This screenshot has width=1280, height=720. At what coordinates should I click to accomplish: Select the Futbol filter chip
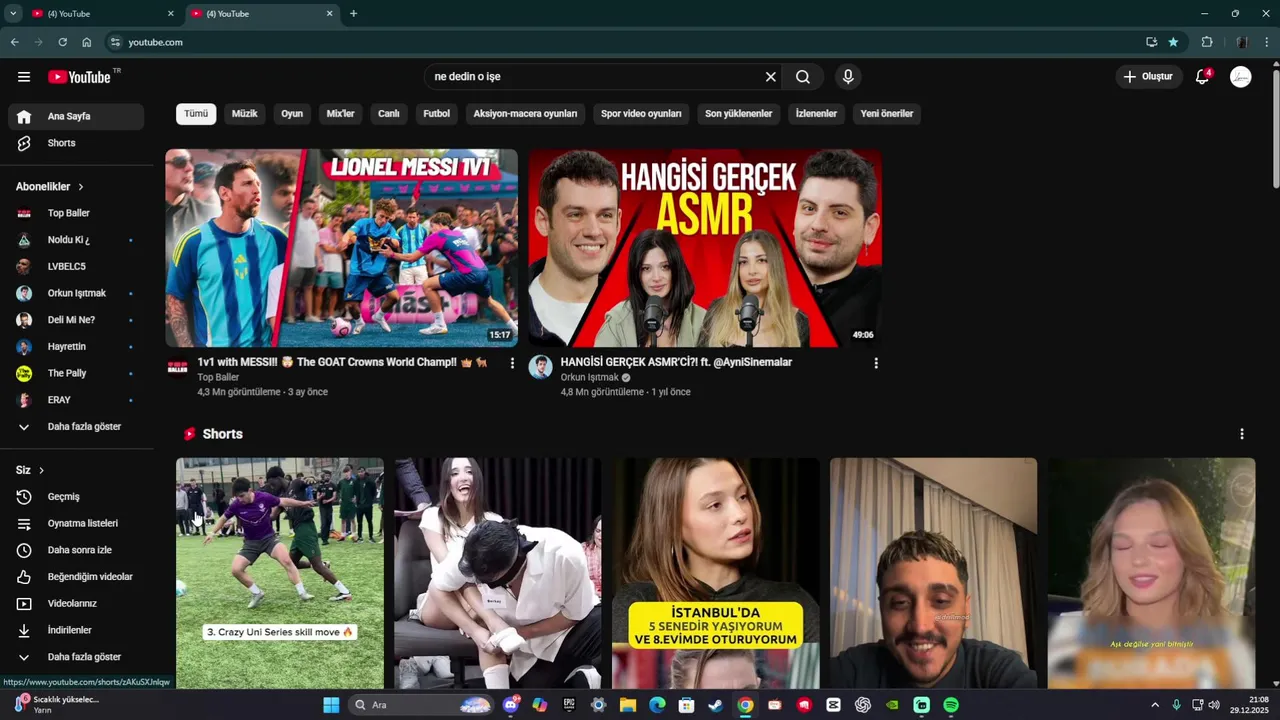click(437, 114)
